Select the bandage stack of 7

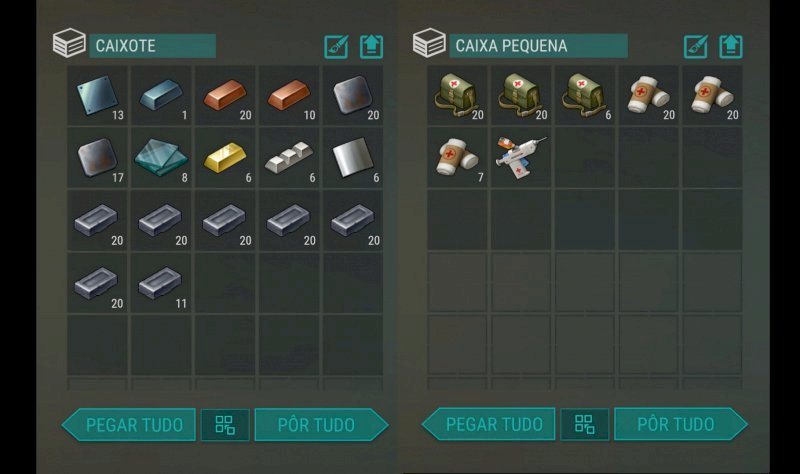click(457, 158)
